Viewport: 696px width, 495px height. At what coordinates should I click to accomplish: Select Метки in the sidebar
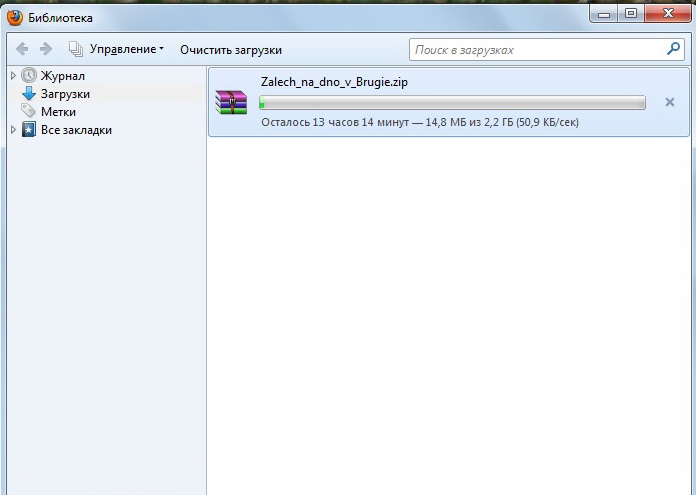point(58,112)
